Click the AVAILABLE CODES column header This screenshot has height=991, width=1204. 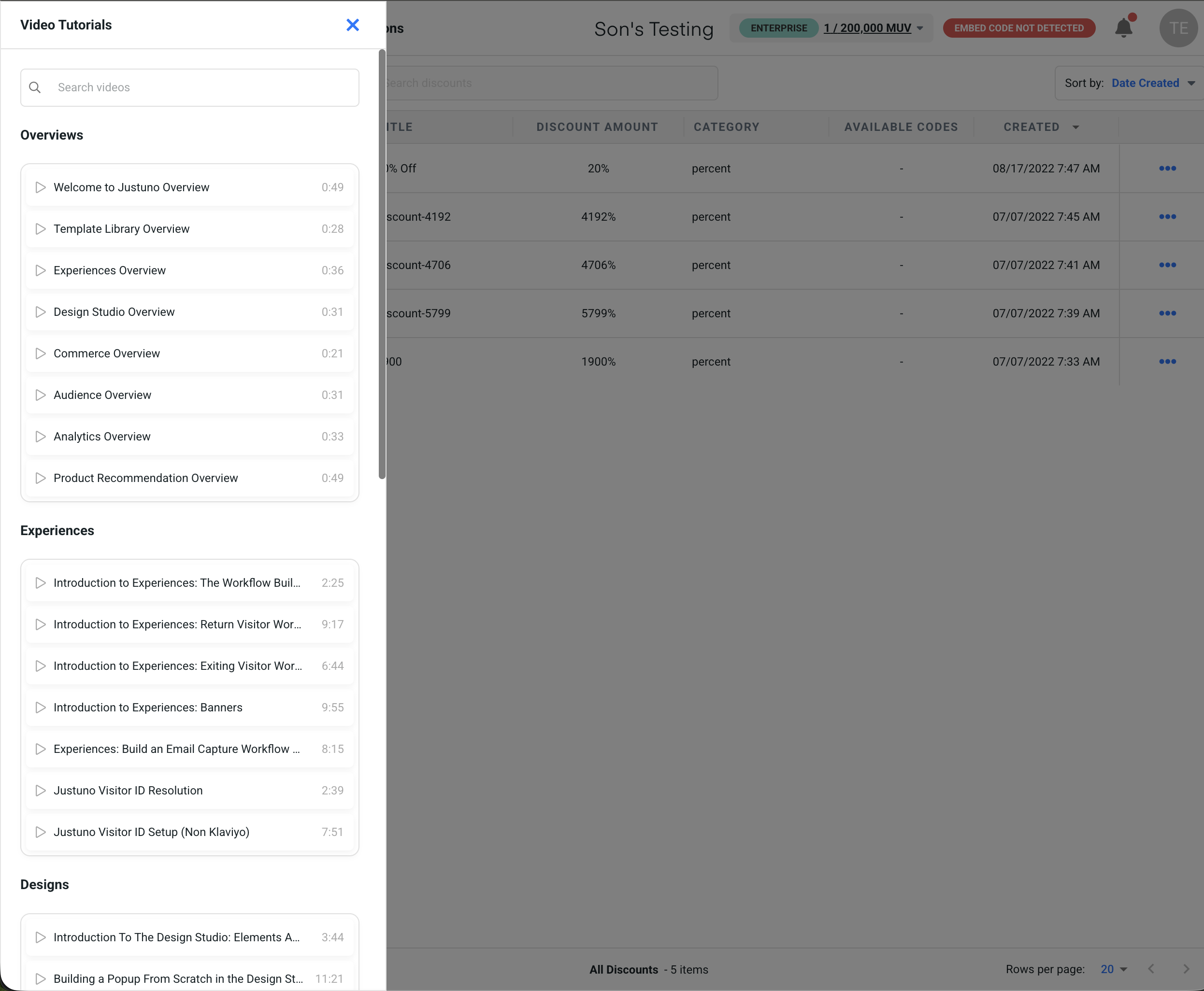coord(901,127)
